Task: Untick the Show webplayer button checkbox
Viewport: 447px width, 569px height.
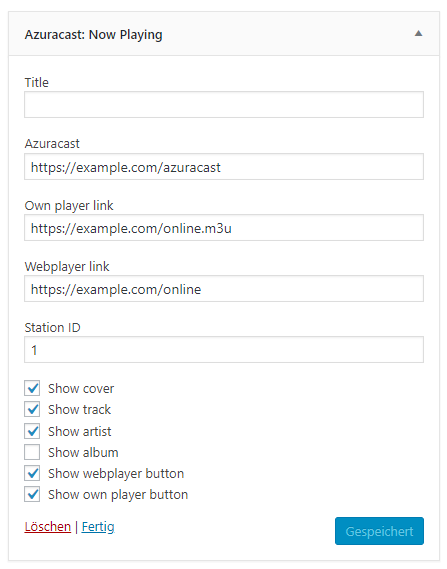Action: click(32, 473)
